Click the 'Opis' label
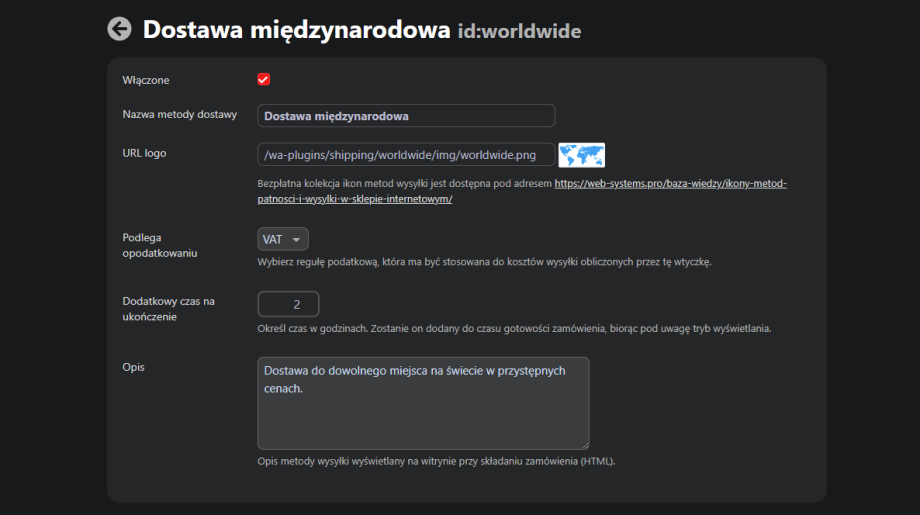The image size is (920, 515). tap(133, 367)
